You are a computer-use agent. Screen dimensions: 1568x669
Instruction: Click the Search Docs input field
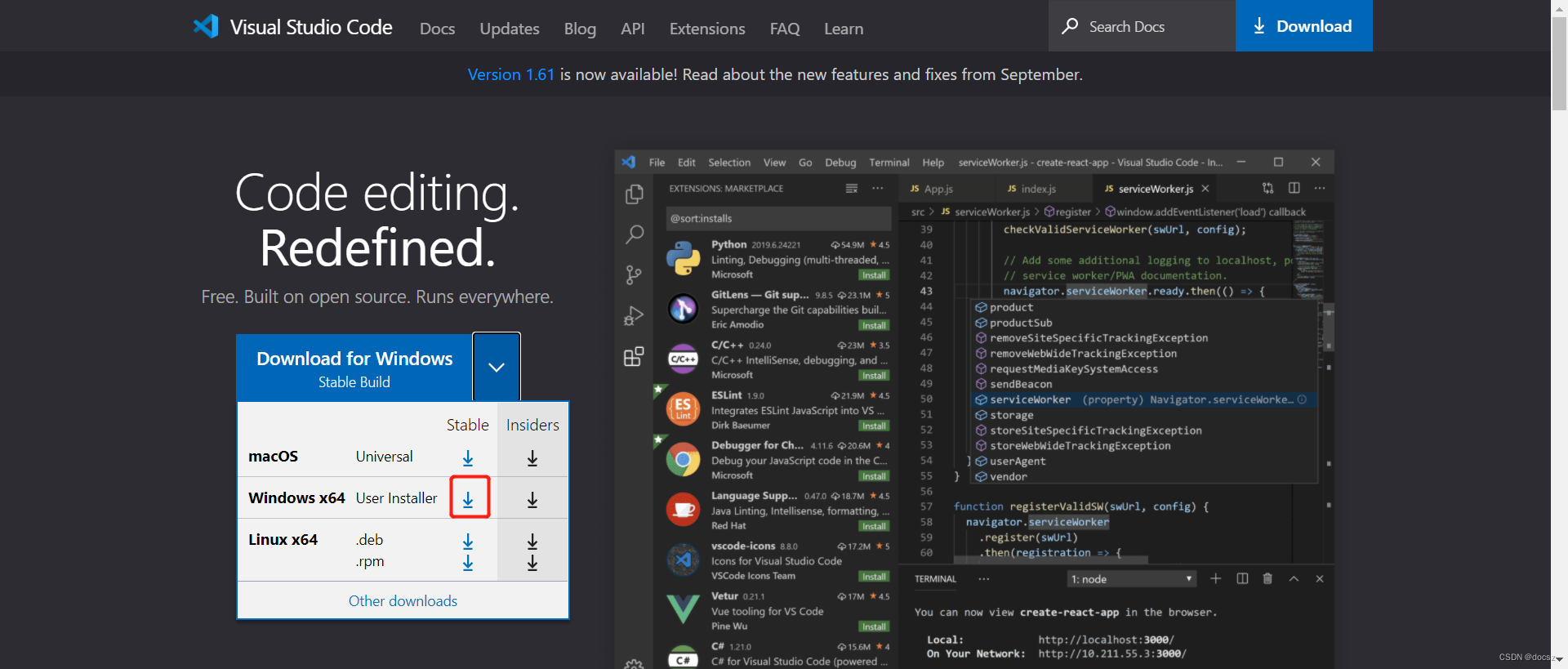1142,26
